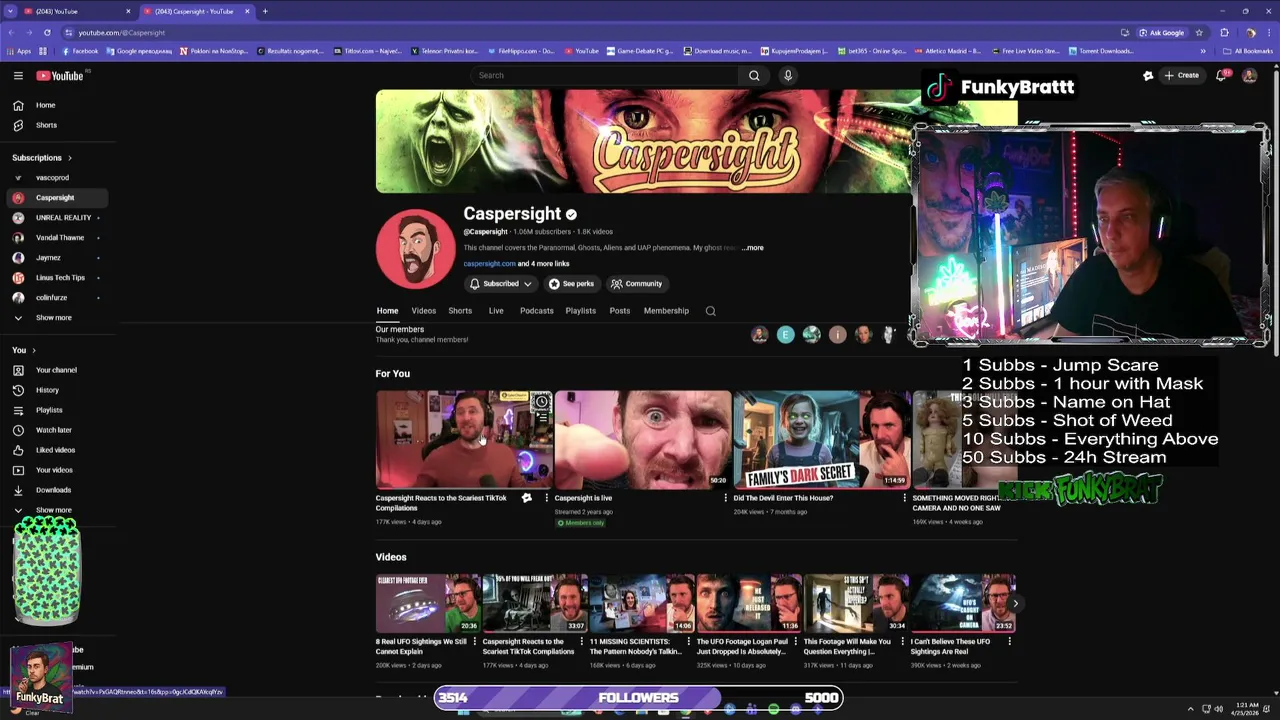
Task: Click the Caspersight channel avatar
Action: pyautogui.click(x=415, y=249)
